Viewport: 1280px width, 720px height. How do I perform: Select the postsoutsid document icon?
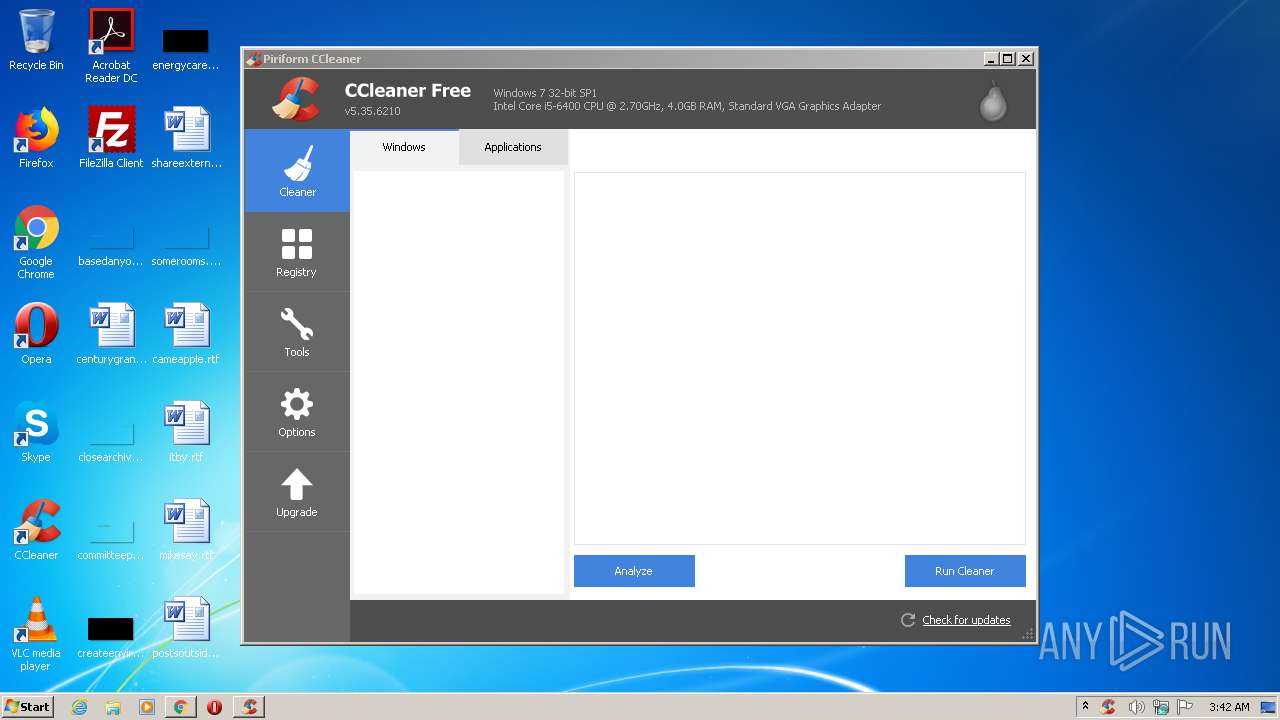click(x=186, y=628)
